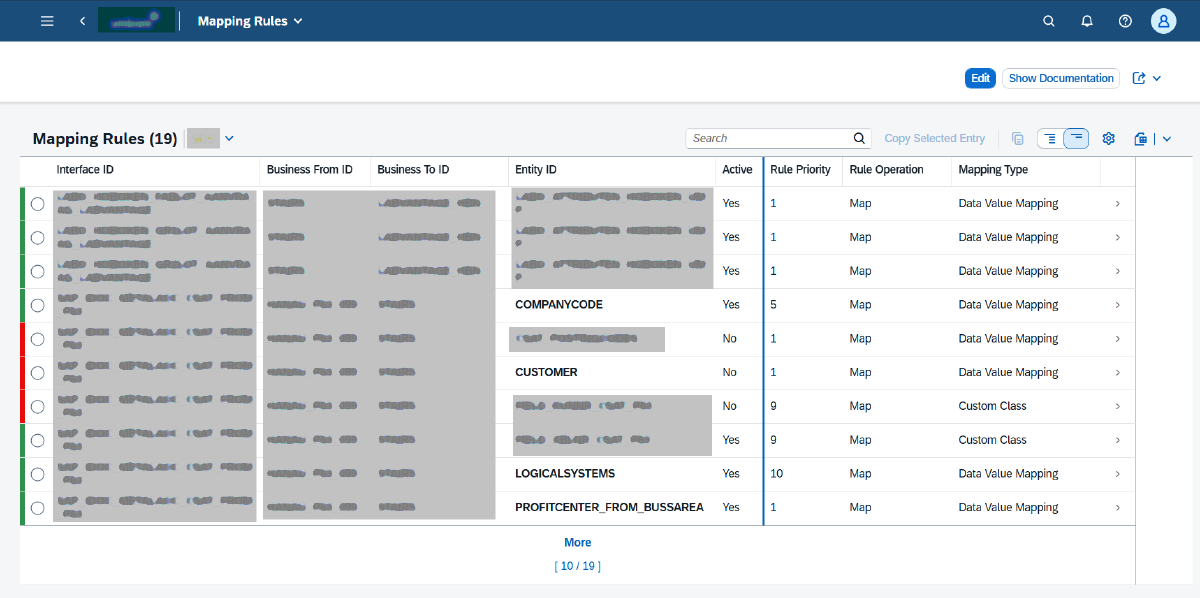
Task: Click the Edit button
Action: 980,78
